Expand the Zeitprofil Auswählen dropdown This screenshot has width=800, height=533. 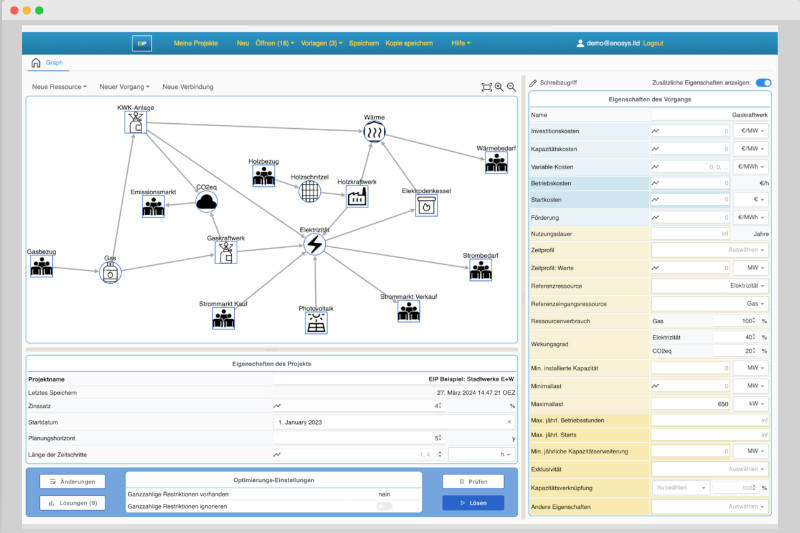click(x=710, y=250)
